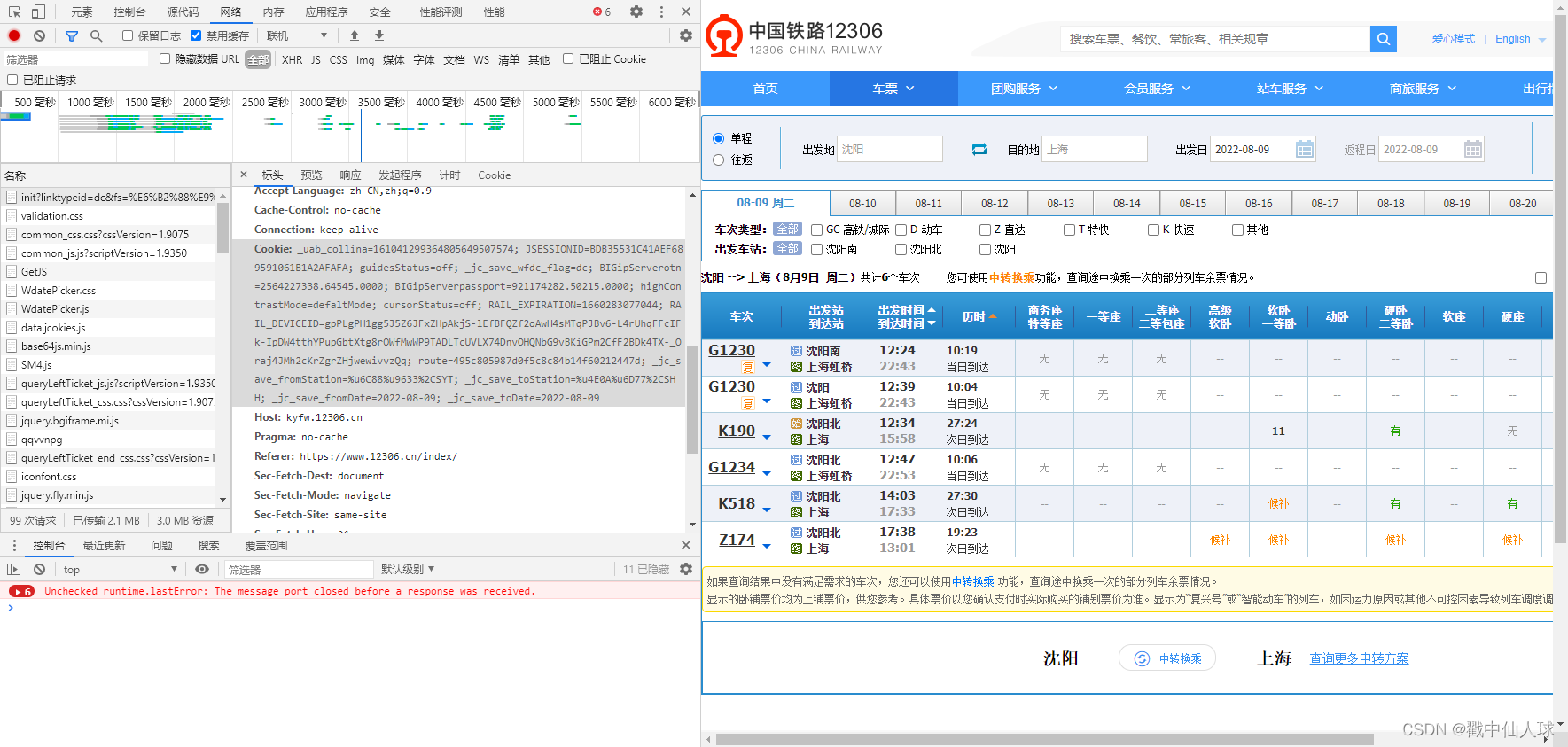Go to 首页 in site navigation
Screen dimensions: 1568x747
point(765,89)
